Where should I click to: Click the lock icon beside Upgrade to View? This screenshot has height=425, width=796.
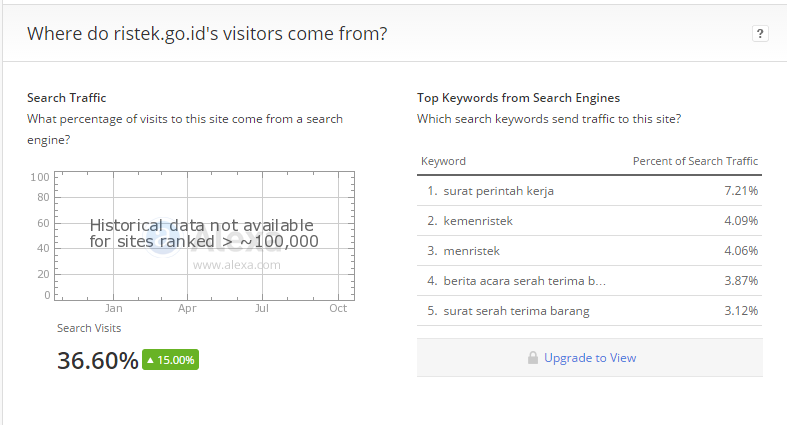[x=533, y=357]
